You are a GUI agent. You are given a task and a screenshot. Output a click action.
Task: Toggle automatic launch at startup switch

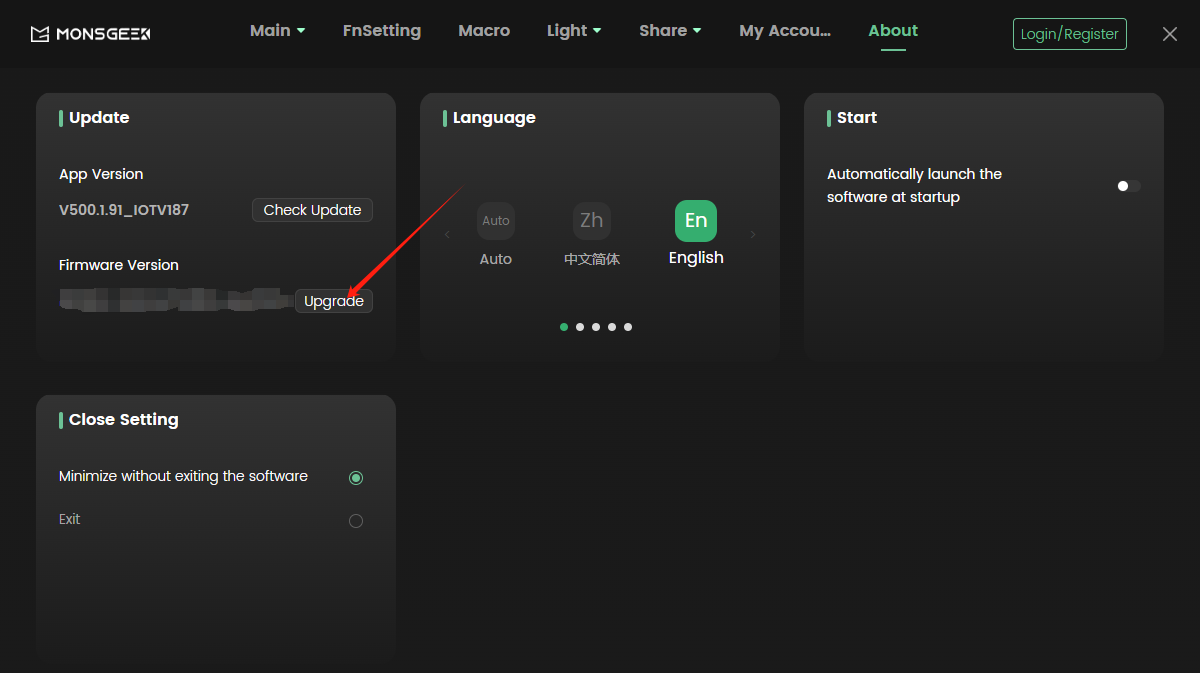[1129, 186]
